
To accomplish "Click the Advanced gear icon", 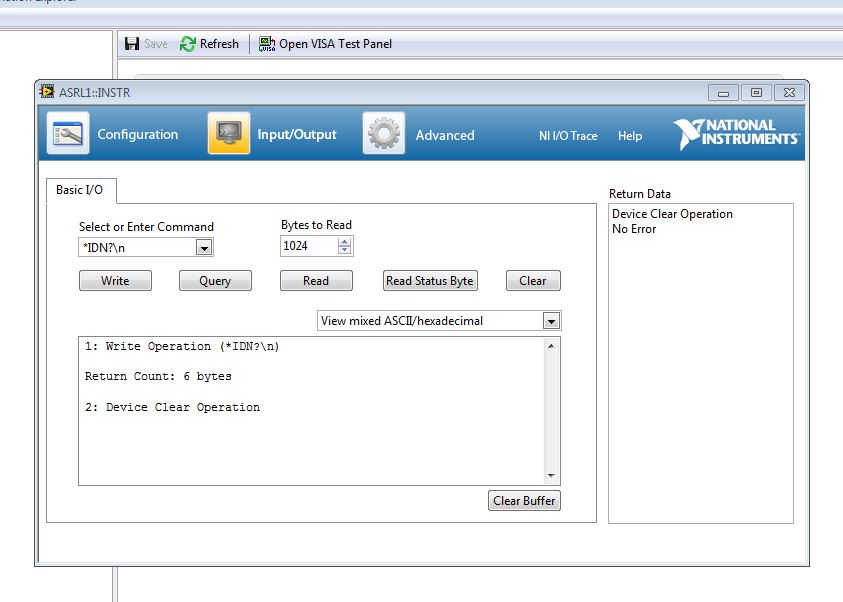I will pos(384,133).
